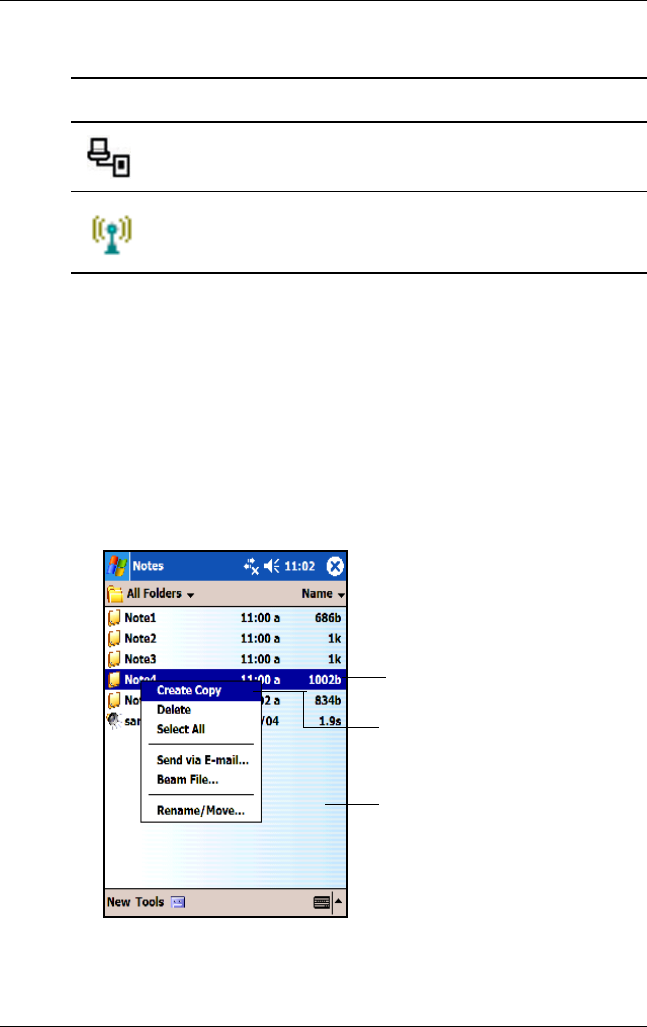647x1027 pixels.
Task: Choose Create Copy from context menu
Action: point(201,690)
